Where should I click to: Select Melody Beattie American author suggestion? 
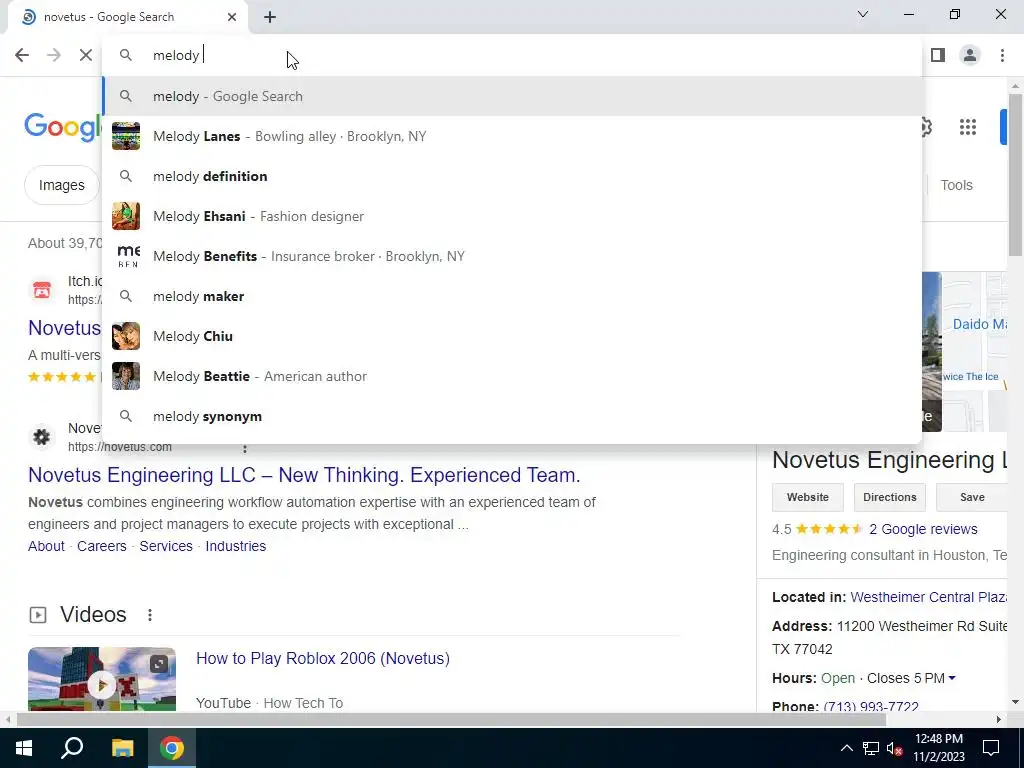point(512,376)
